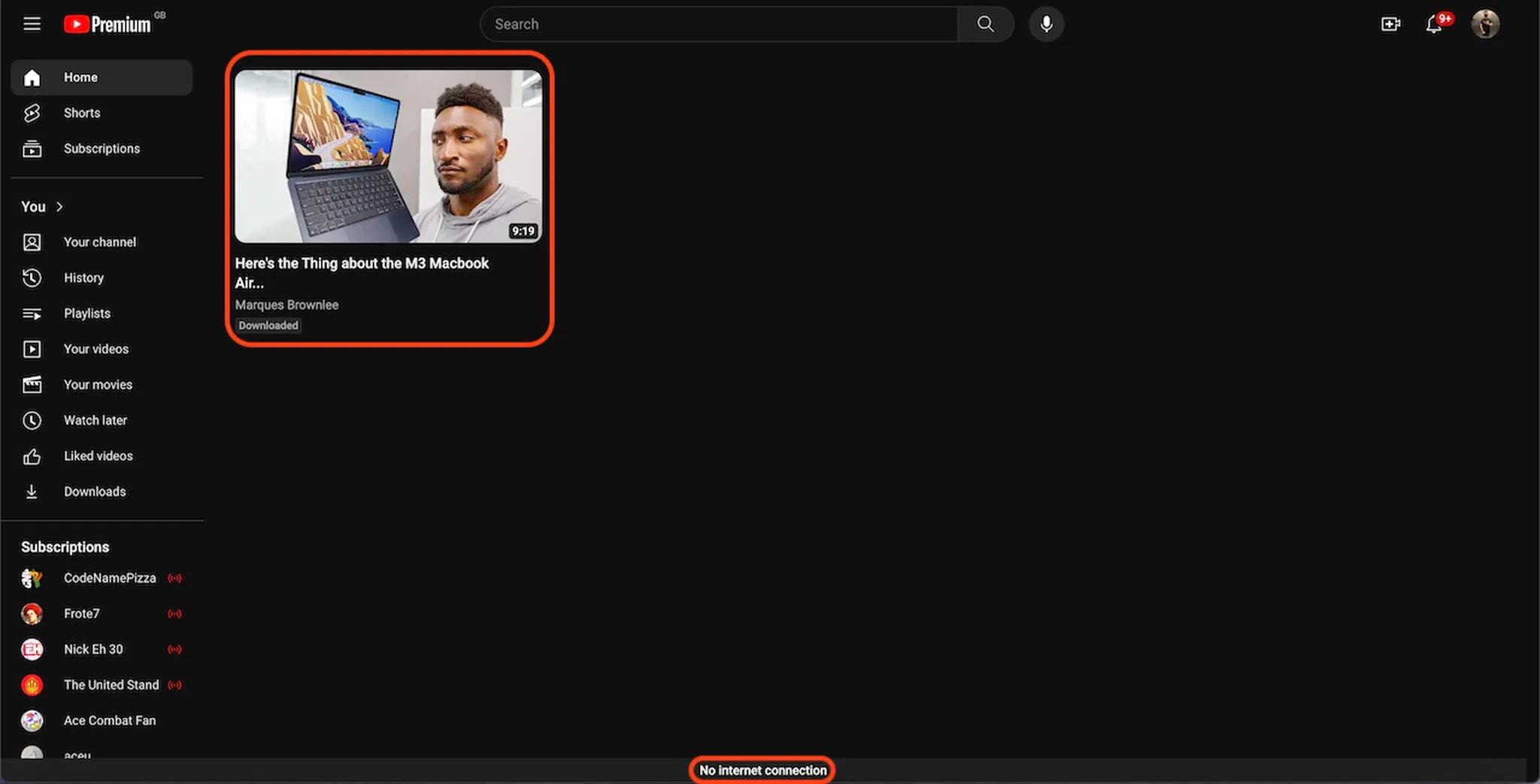The width and height of the screenshot is (1540, 784).
Task: Open account avatar menu
Action: coord(1485,24)
